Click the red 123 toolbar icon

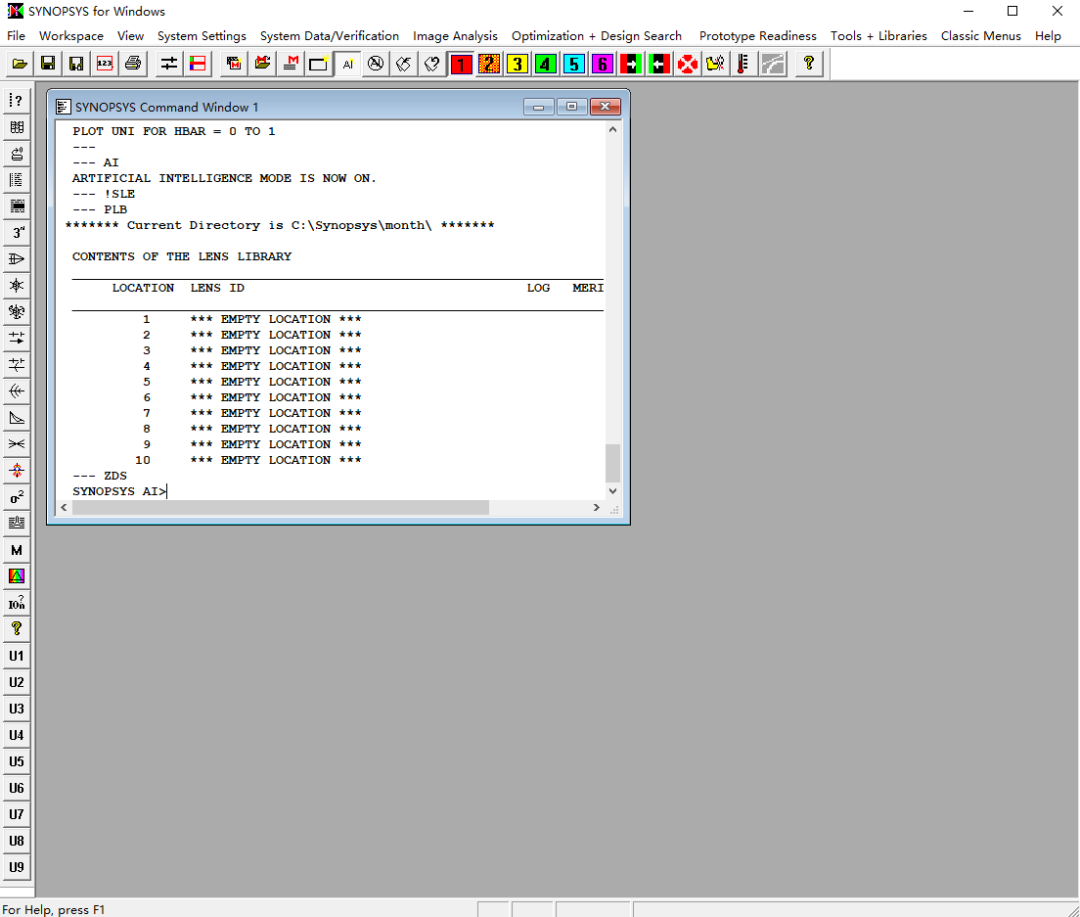[105, 64]
